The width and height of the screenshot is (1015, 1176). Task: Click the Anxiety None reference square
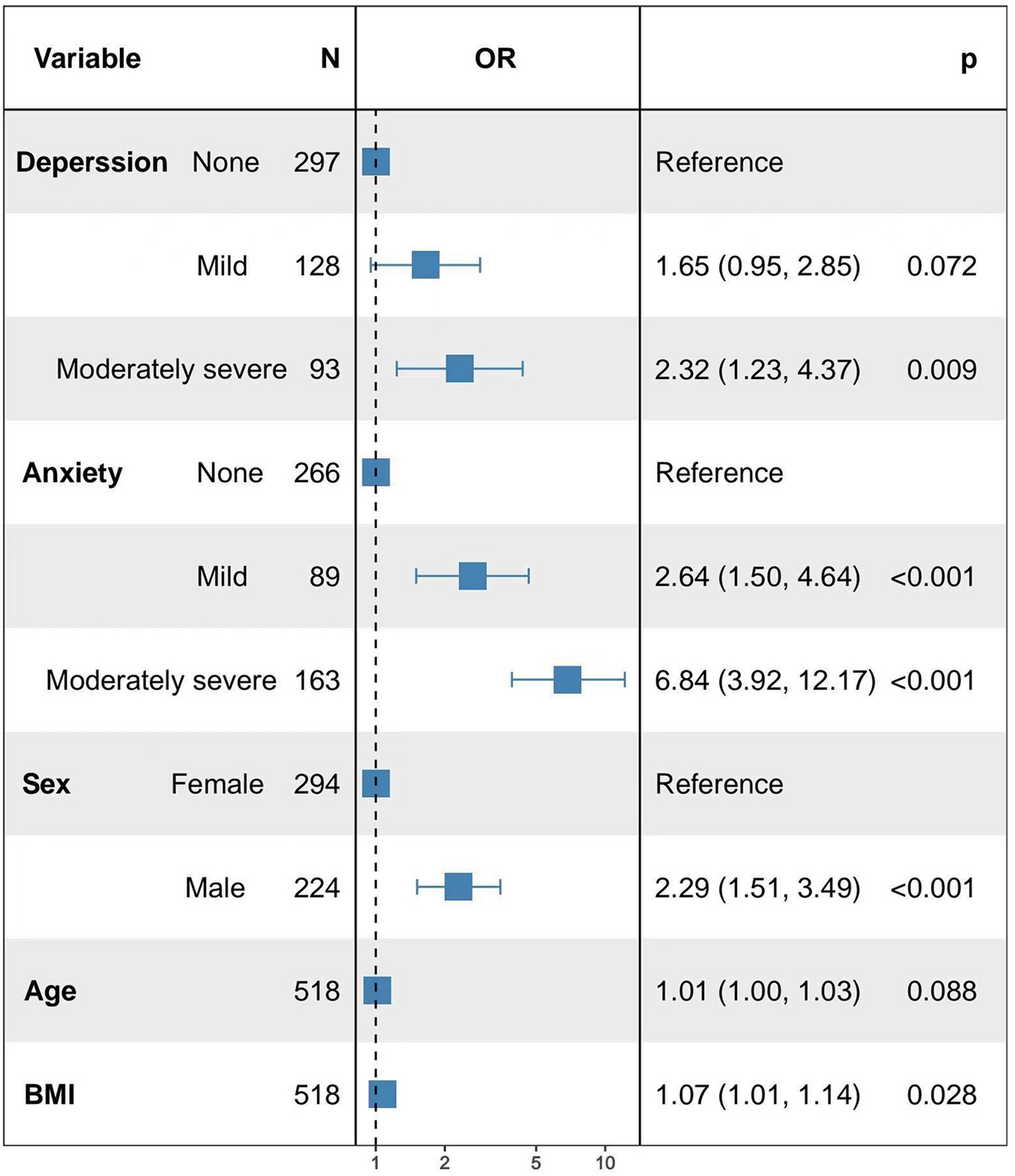[x=376, y=473]
